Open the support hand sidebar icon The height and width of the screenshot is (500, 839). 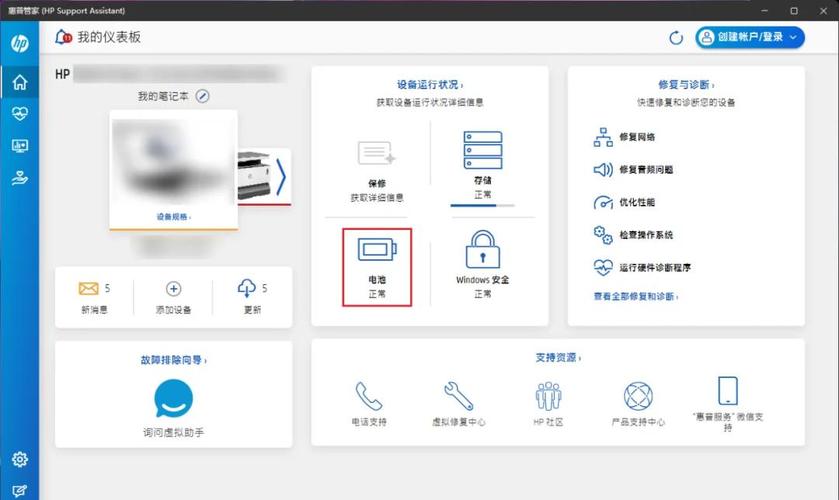coord(20,178)
